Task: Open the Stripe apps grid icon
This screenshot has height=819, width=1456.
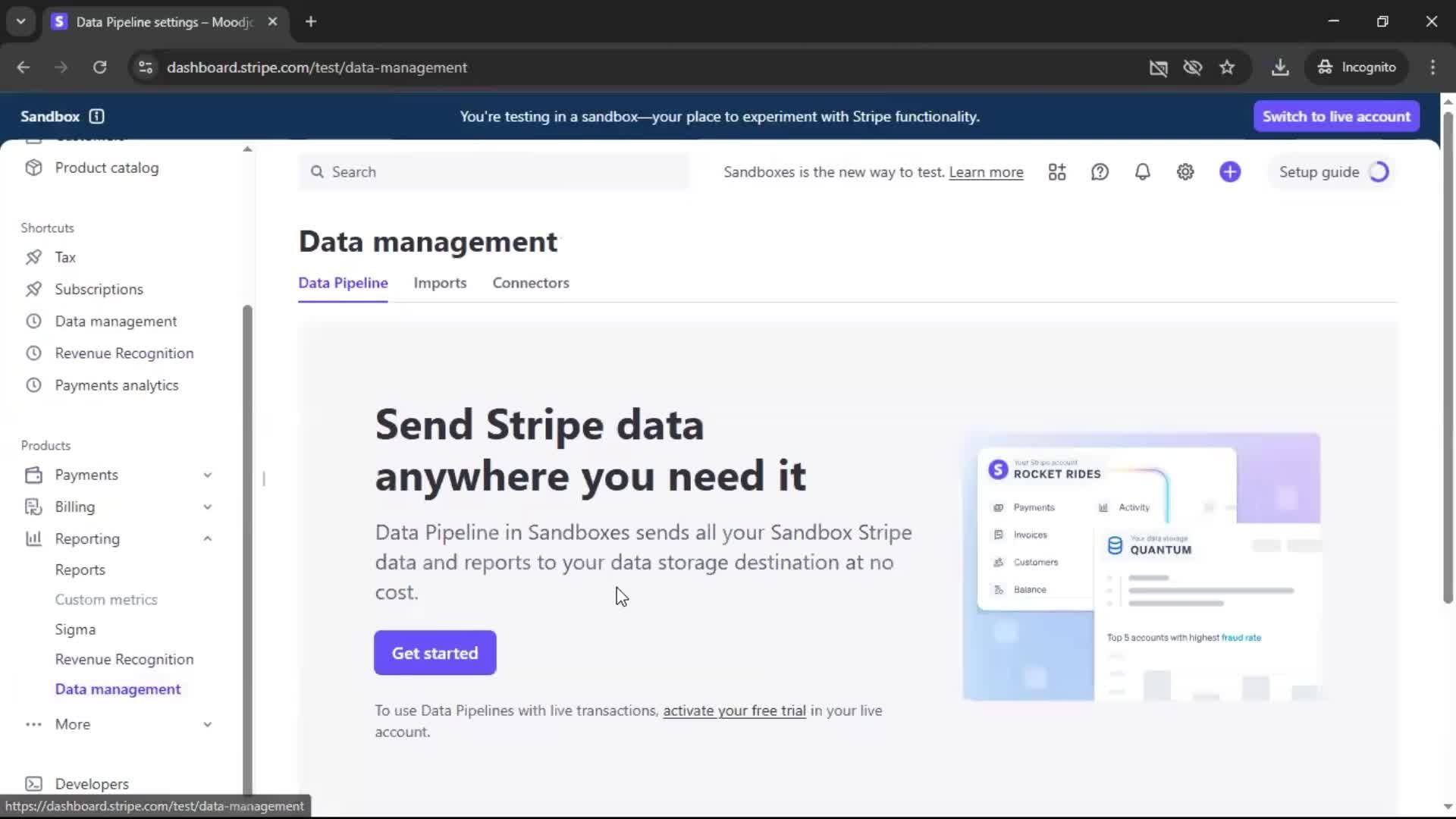Action: point(1057,172)
